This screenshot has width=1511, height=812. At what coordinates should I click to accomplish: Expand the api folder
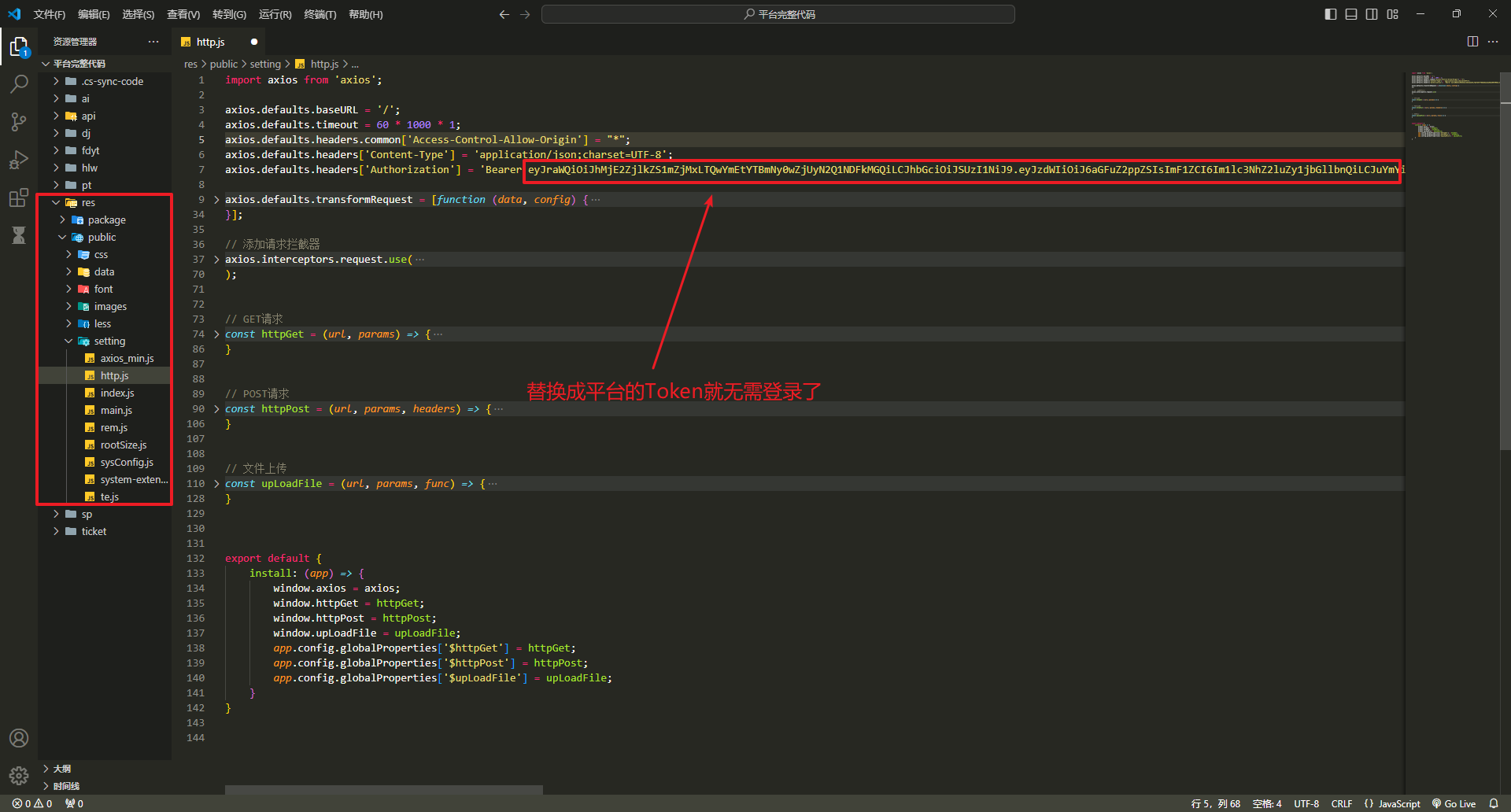[x=105, y=116]
